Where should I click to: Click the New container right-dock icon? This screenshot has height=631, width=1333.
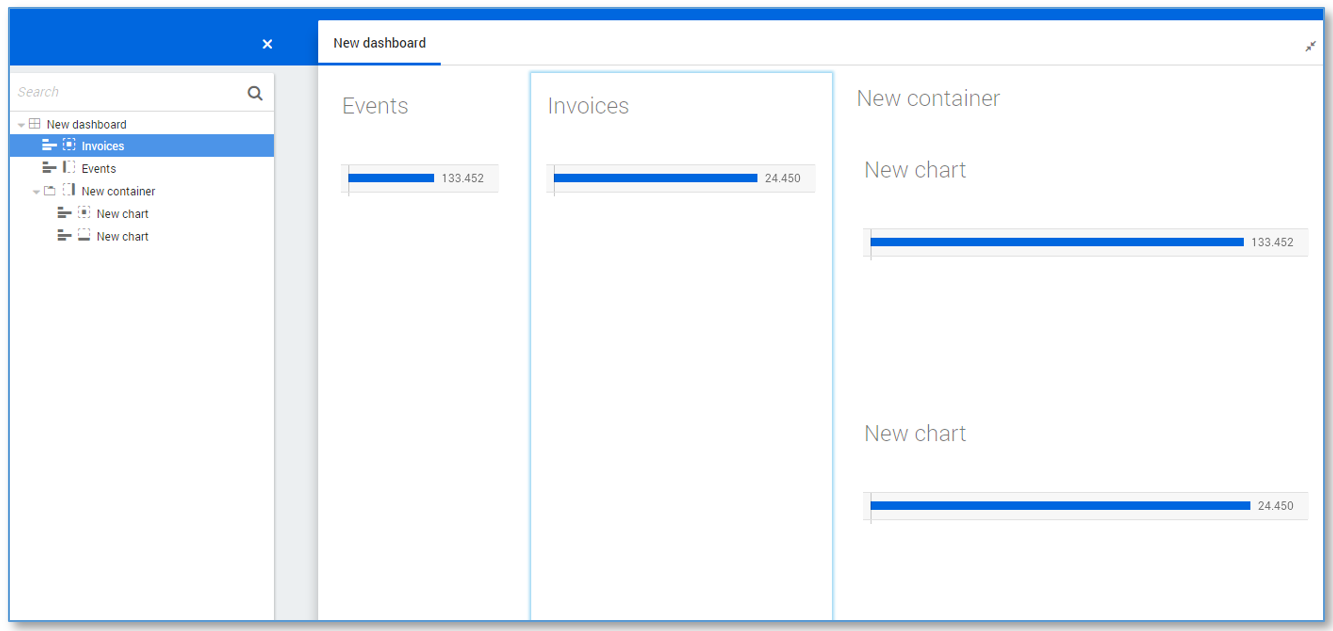click(69, 190)
